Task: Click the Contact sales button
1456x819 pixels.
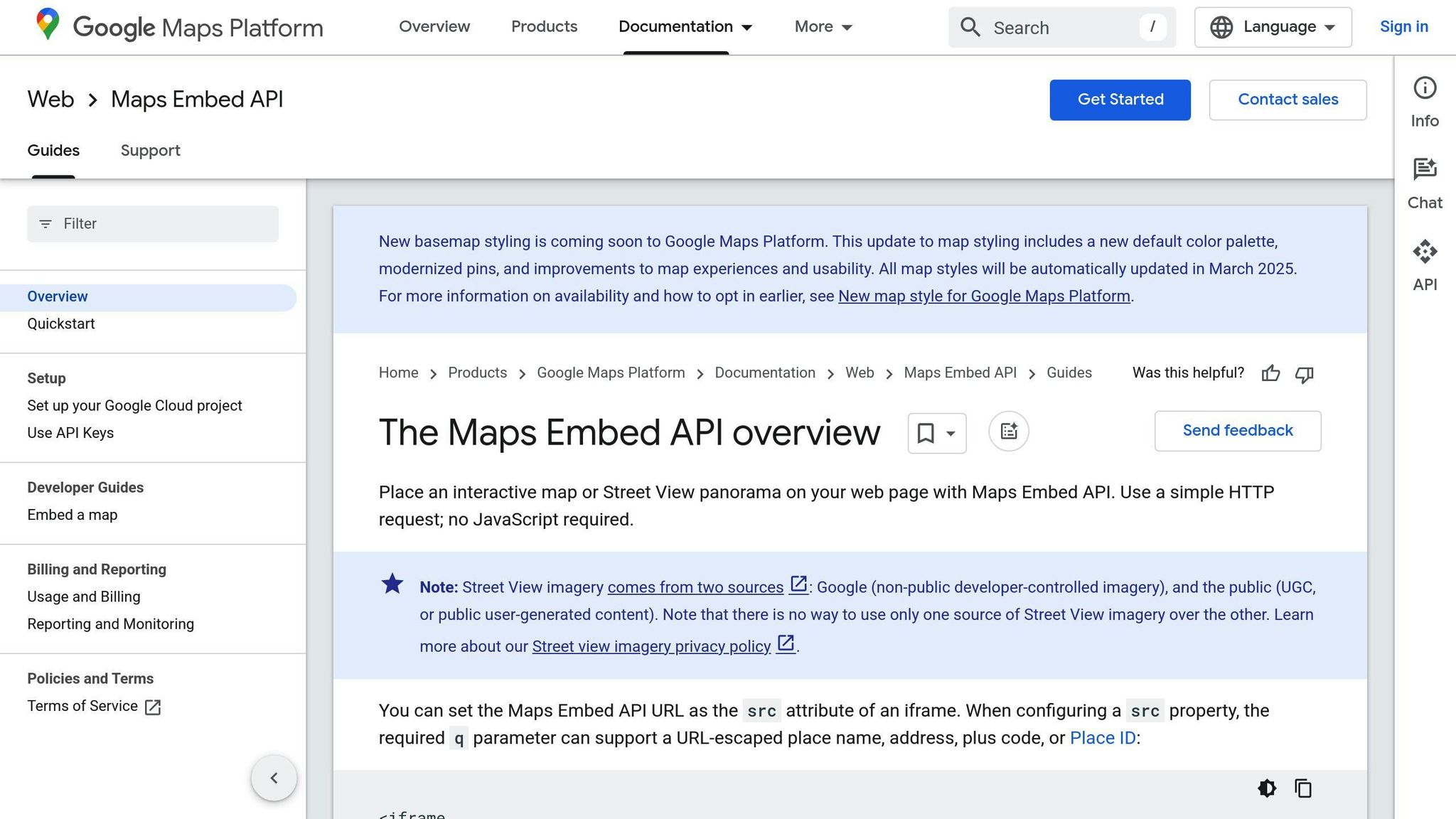Action: point(1288,100)
